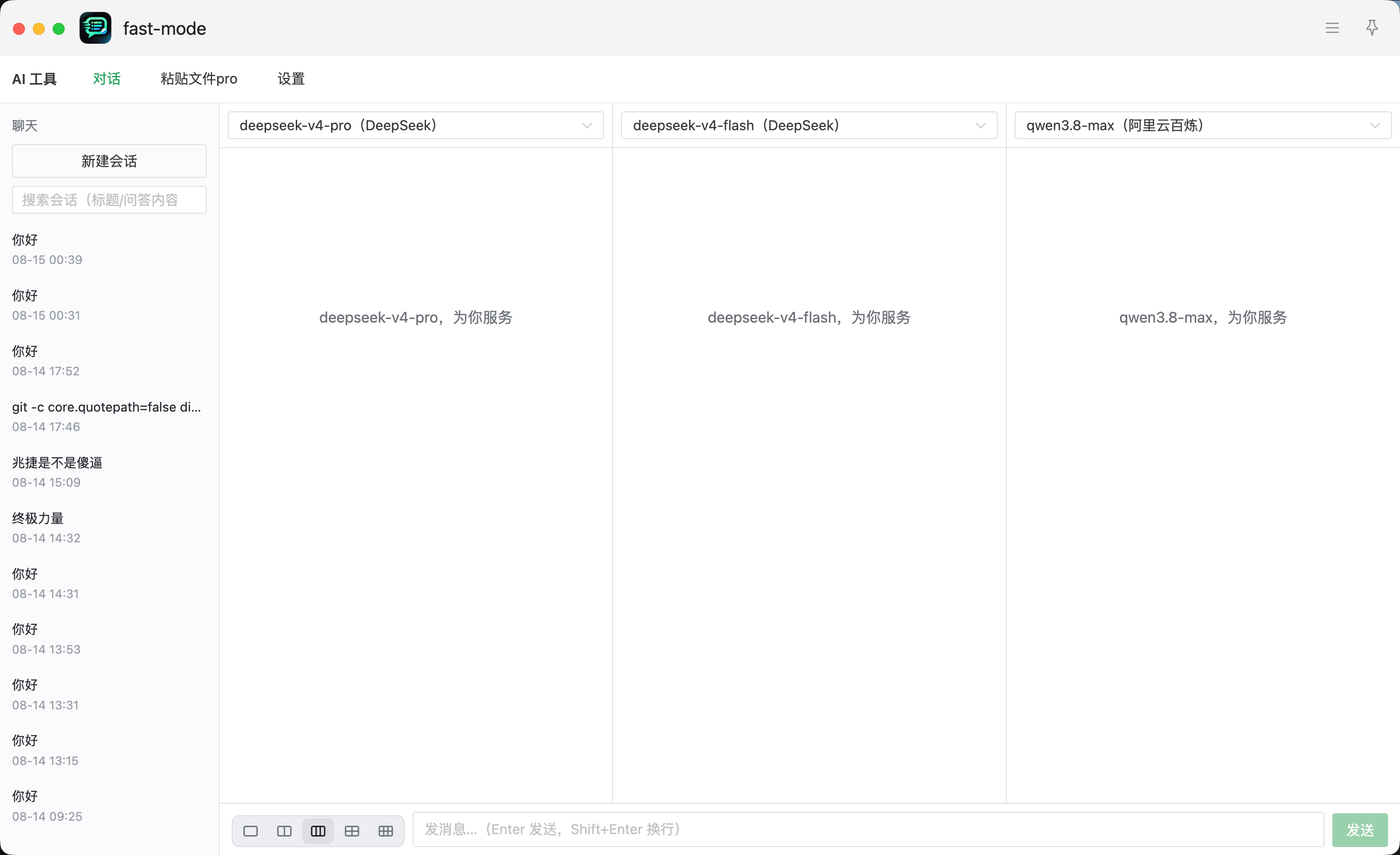1400x855 pixels.
Task: Open the 你好 chat from 08-14 17:52
Action: click(x=109, y=361)
